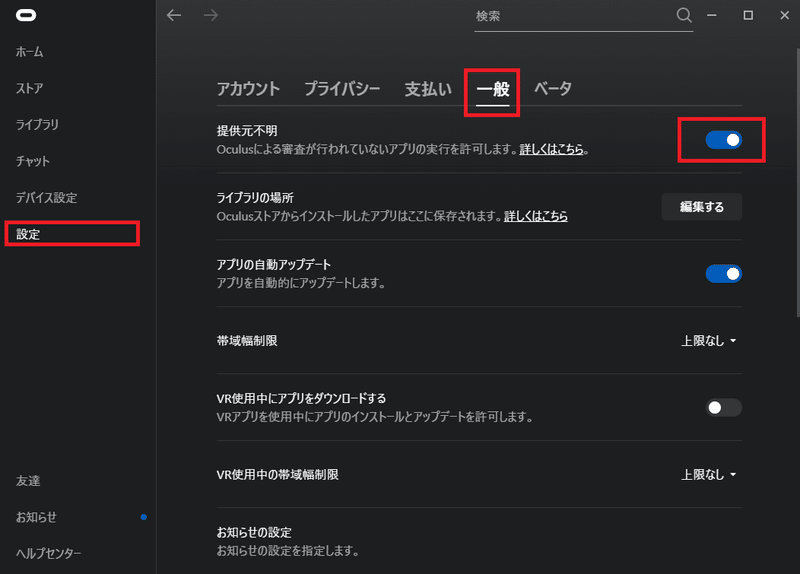The image size is (800, 574).
Task: Open the 帯域幅制限 dropdown
Action: coord(709,341)
